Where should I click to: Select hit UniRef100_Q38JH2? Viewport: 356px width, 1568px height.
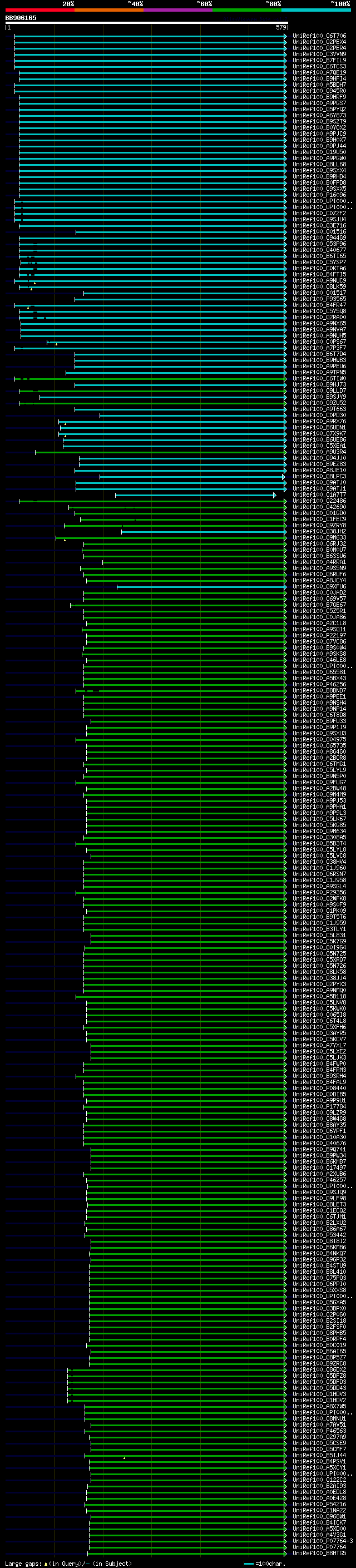click(x=319, y=531)
